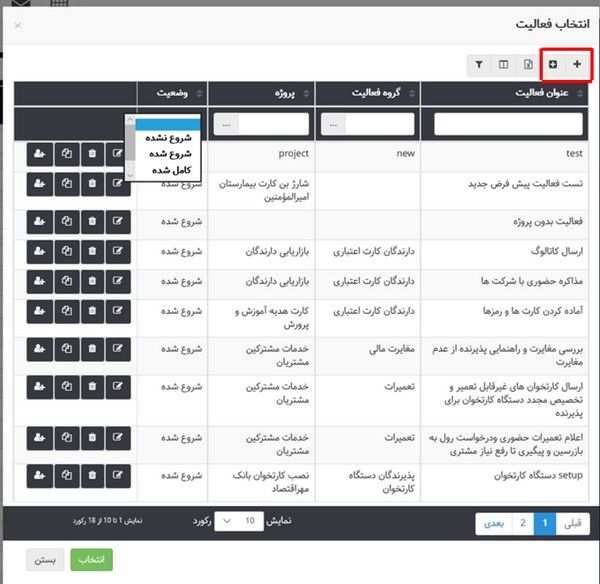Open the '...' button in project filter
This screenshot has height=584, width=600.
[229, 125]
